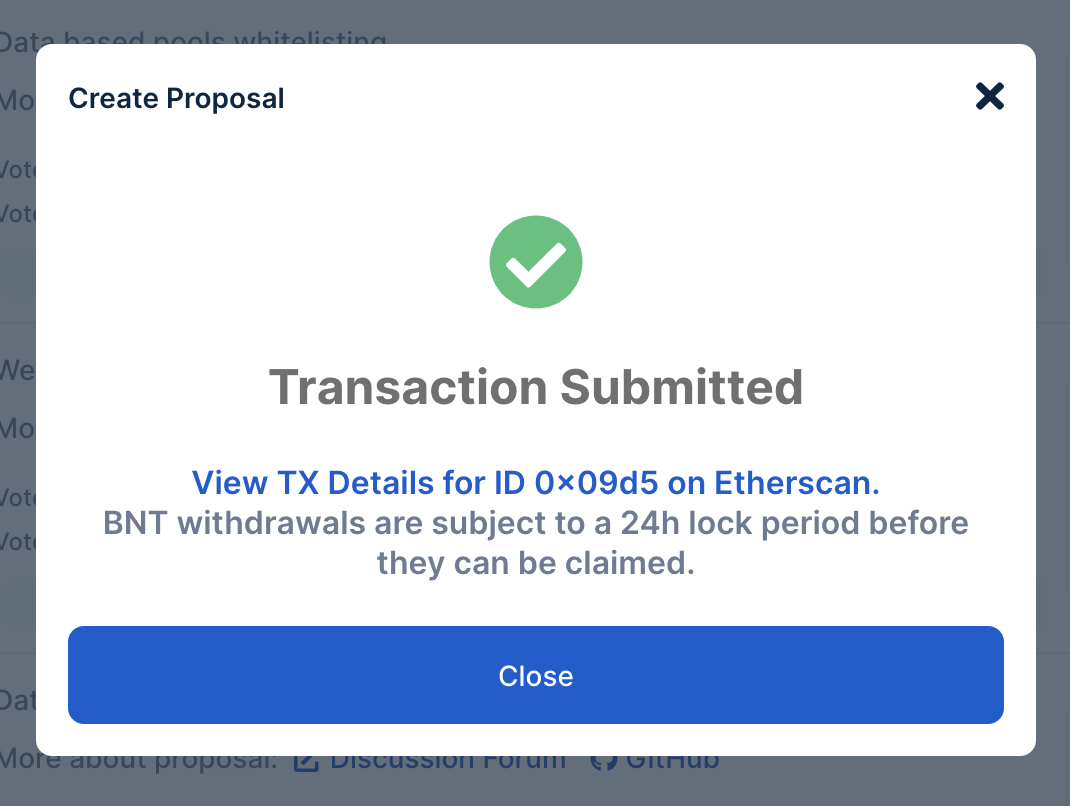Click the X to dismiss Create Proposal dialog
The height and width of the screenshot is (806, 1070).
point(989,96)
